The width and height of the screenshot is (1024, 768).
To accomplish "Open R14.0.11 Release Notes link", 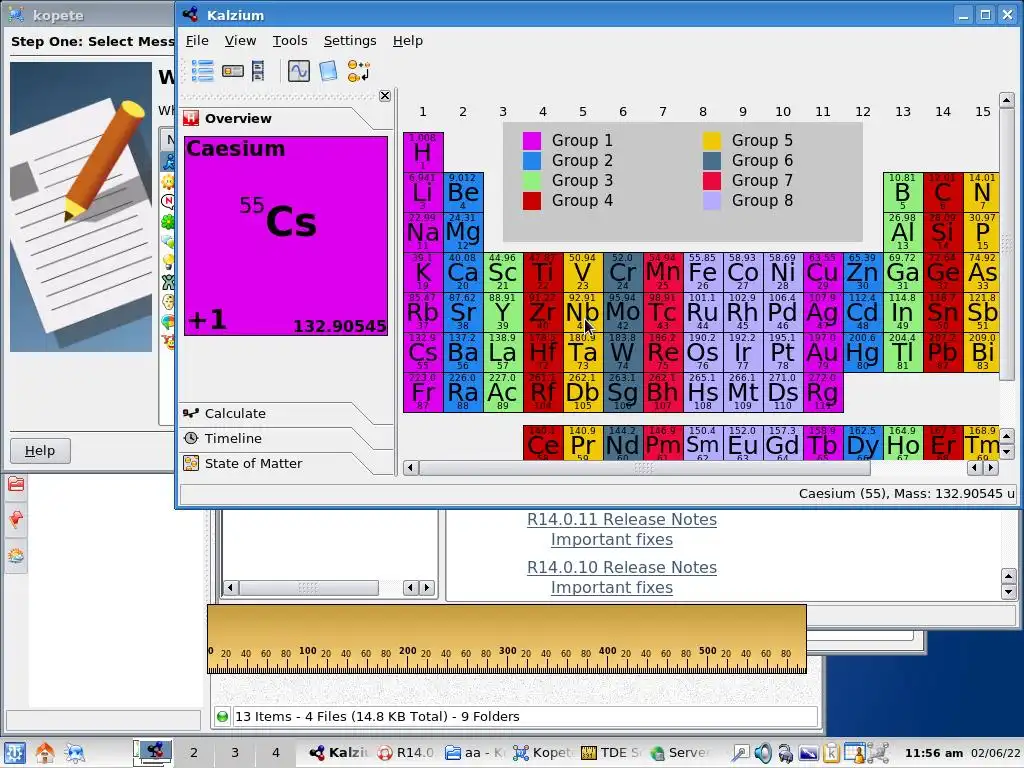I will click(x=622, y=519).
